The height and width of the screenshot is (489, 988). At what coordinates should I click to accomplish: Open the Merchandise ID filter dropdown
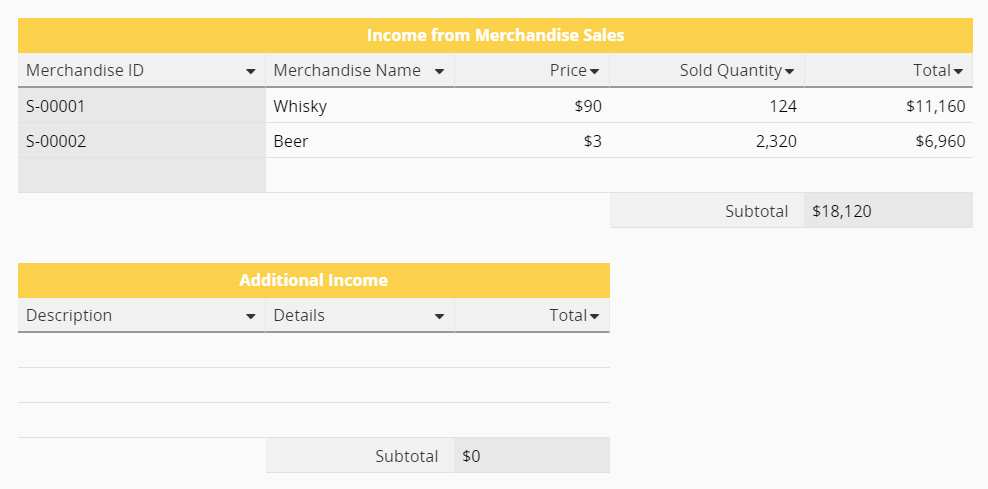point(250,72)
